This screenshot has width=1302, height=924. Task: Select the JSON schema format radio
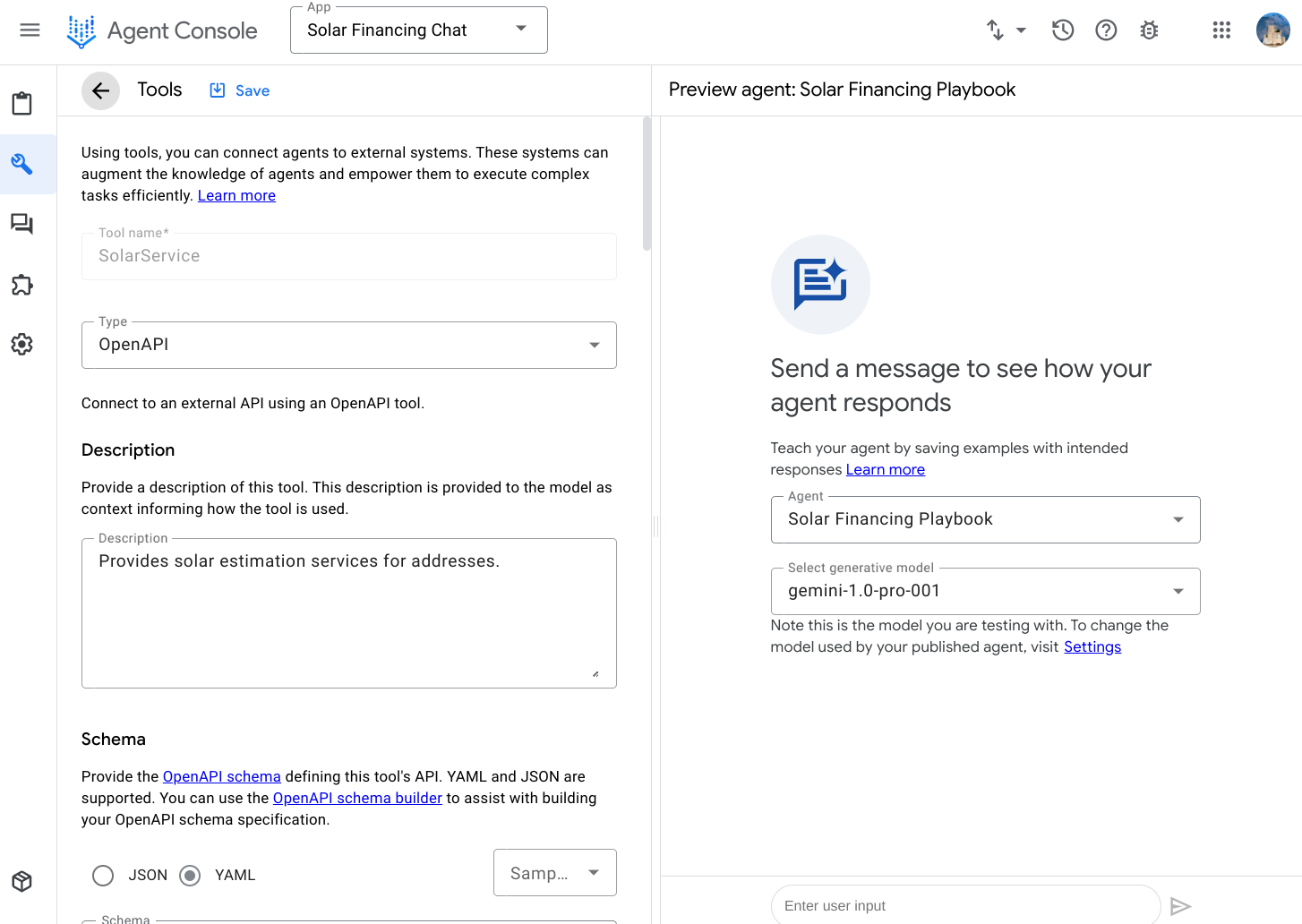click(x=103, y=875)
